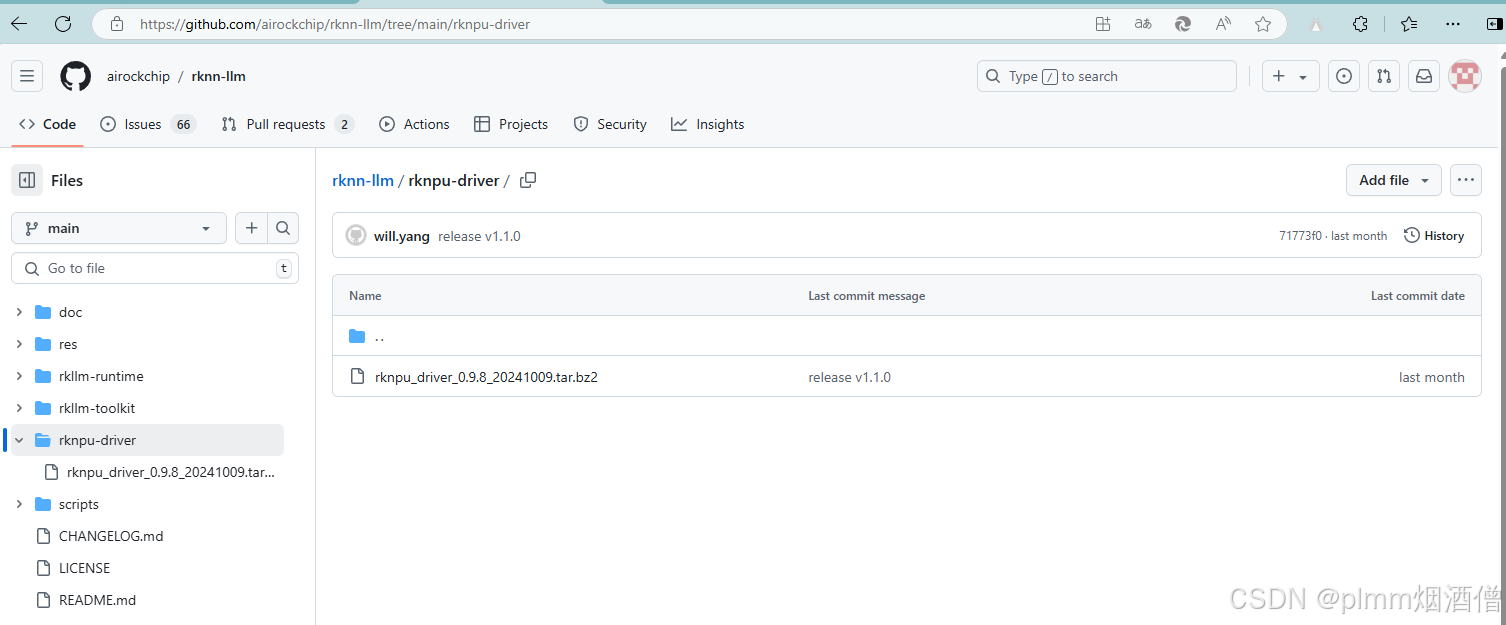Open commit history via History button

tap(1434, 236)
